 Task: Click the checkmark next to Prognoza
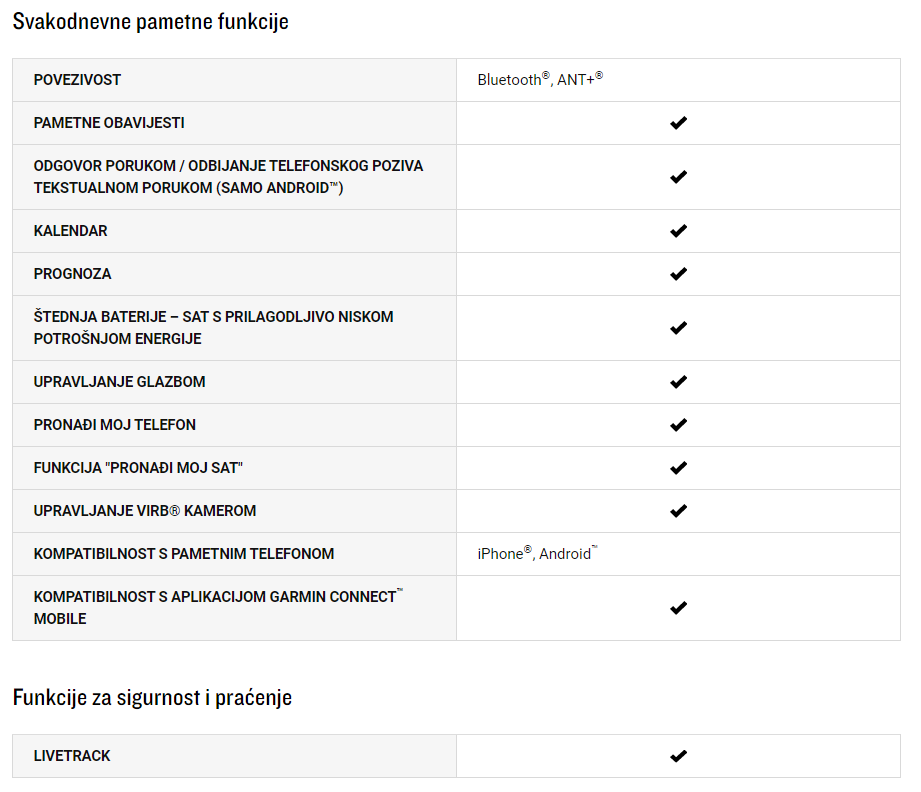tap(678, 274)
